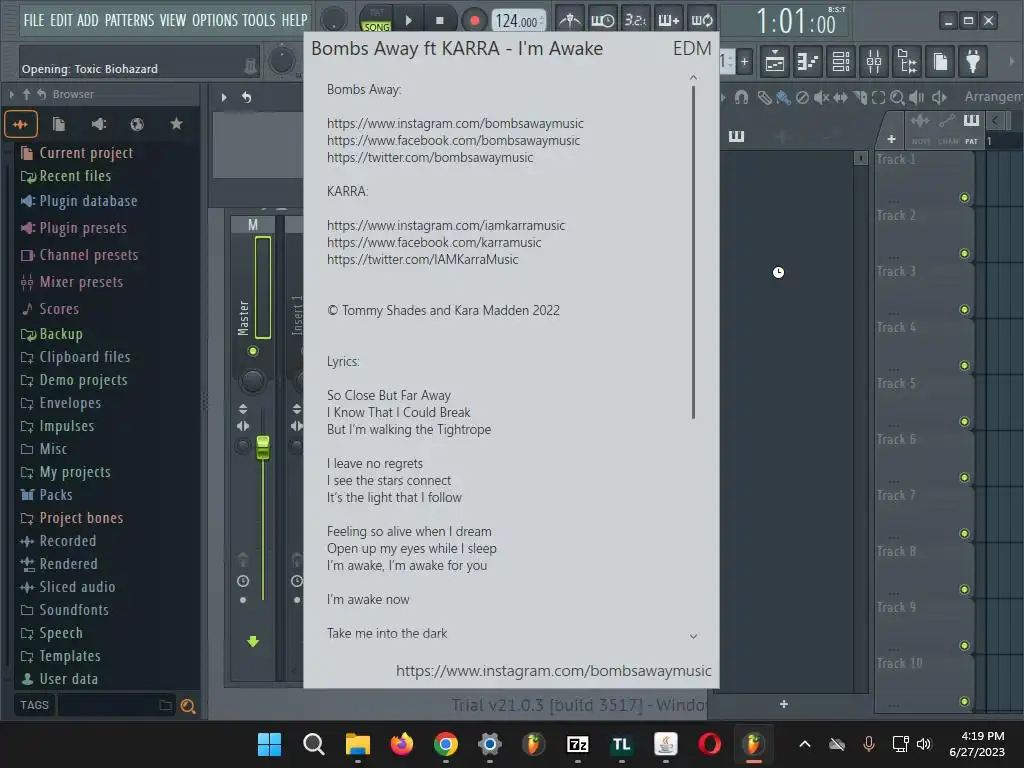Toggle PAT/SONG playback mode
Screen dimensions: 1024x768
click(x=377, y=20)
